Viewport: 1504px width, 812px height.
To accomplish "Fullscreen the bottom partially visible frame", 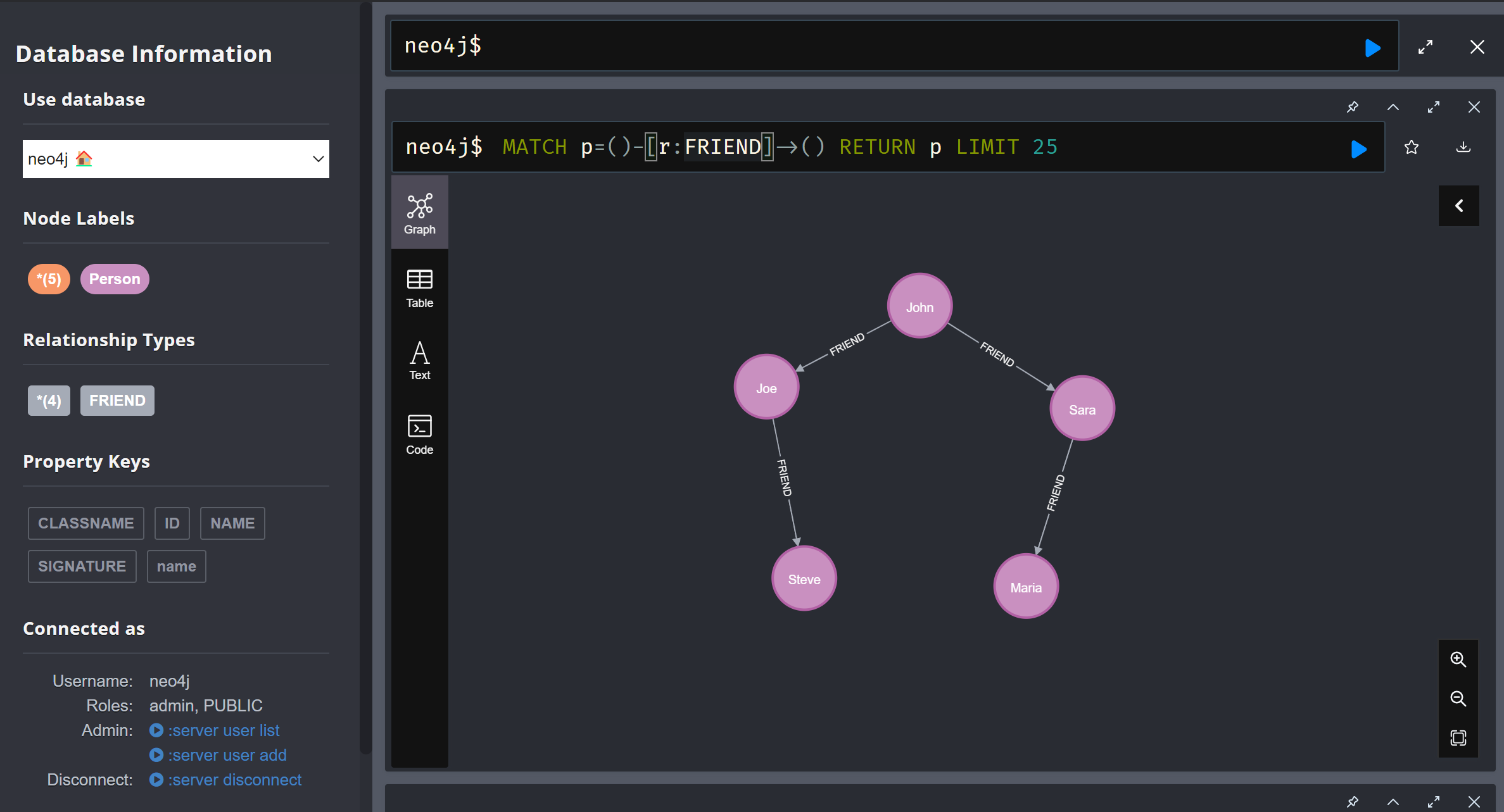I will tap(1434, 801).
